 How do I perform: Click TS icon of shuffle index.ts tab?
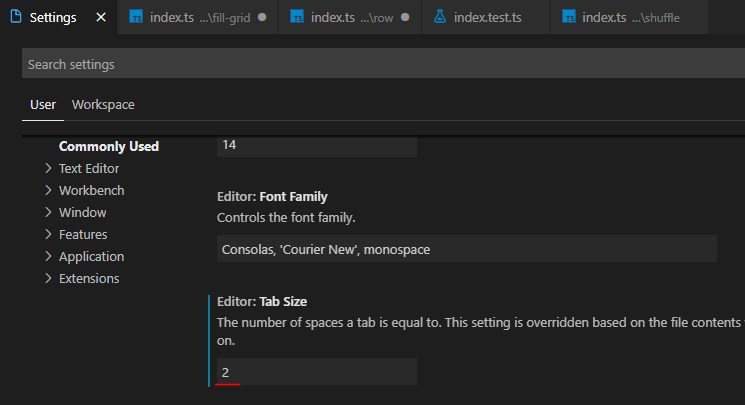coord(568,17)
